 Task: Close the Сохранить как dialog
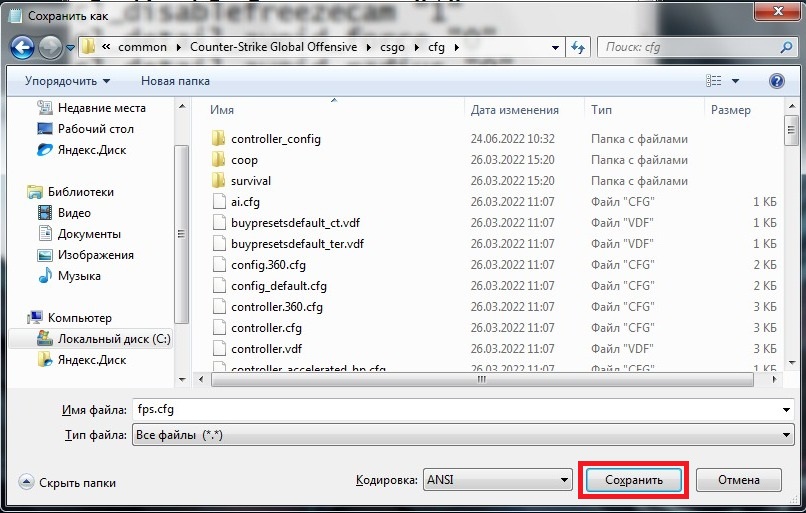click(778, 10)
